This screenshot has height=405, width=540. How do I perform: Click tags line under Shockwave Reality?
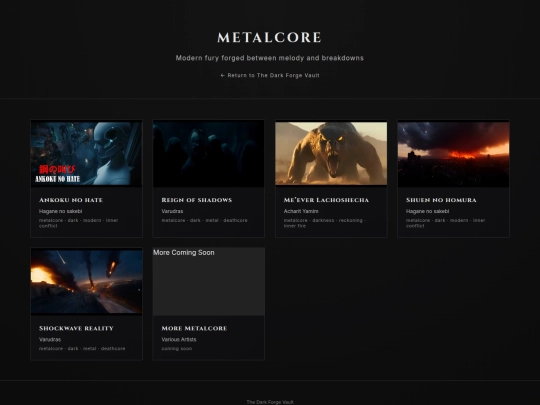(82, 349)
